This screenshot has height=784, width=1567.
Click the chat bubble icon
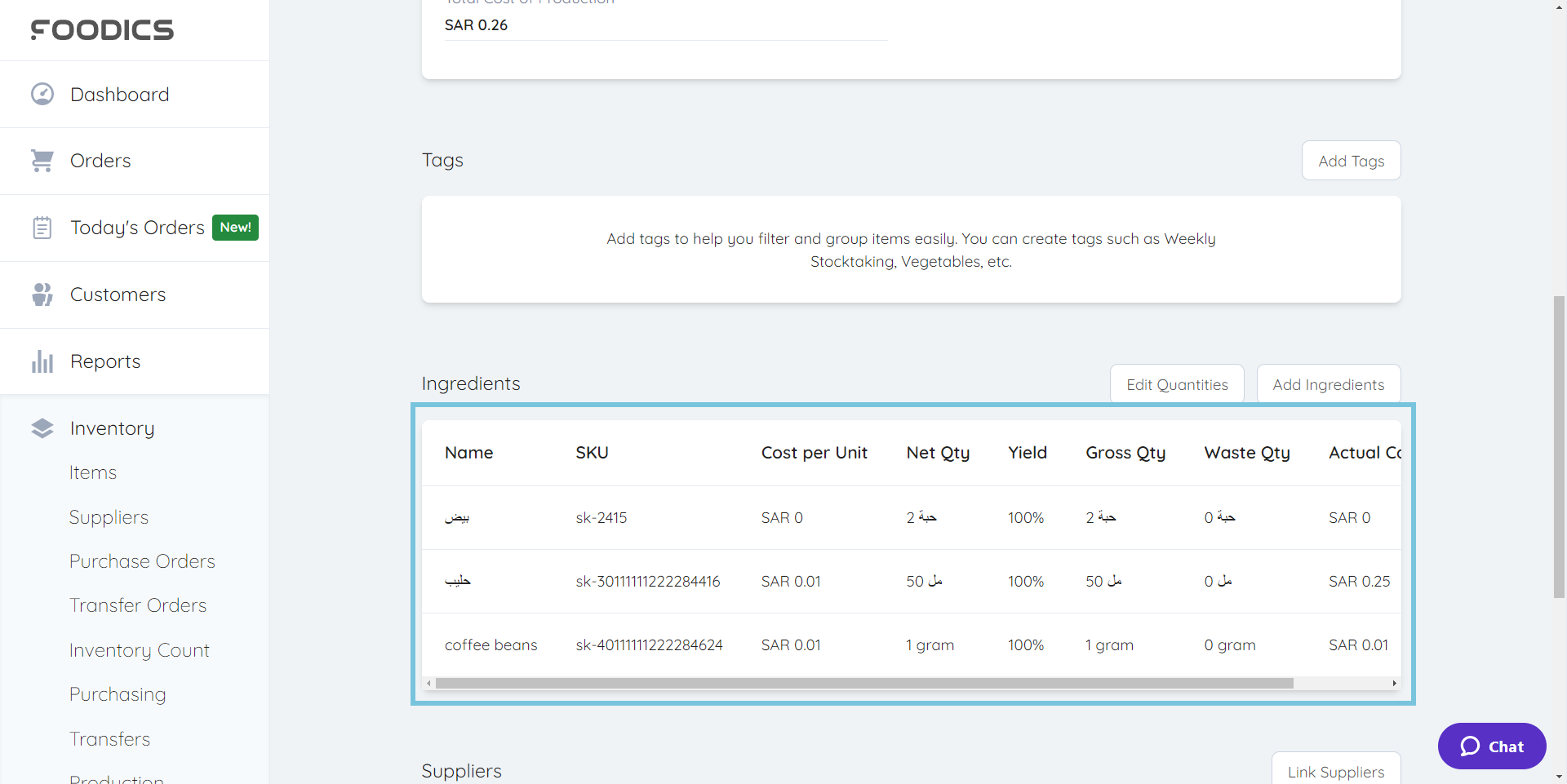coord(1470,746)
